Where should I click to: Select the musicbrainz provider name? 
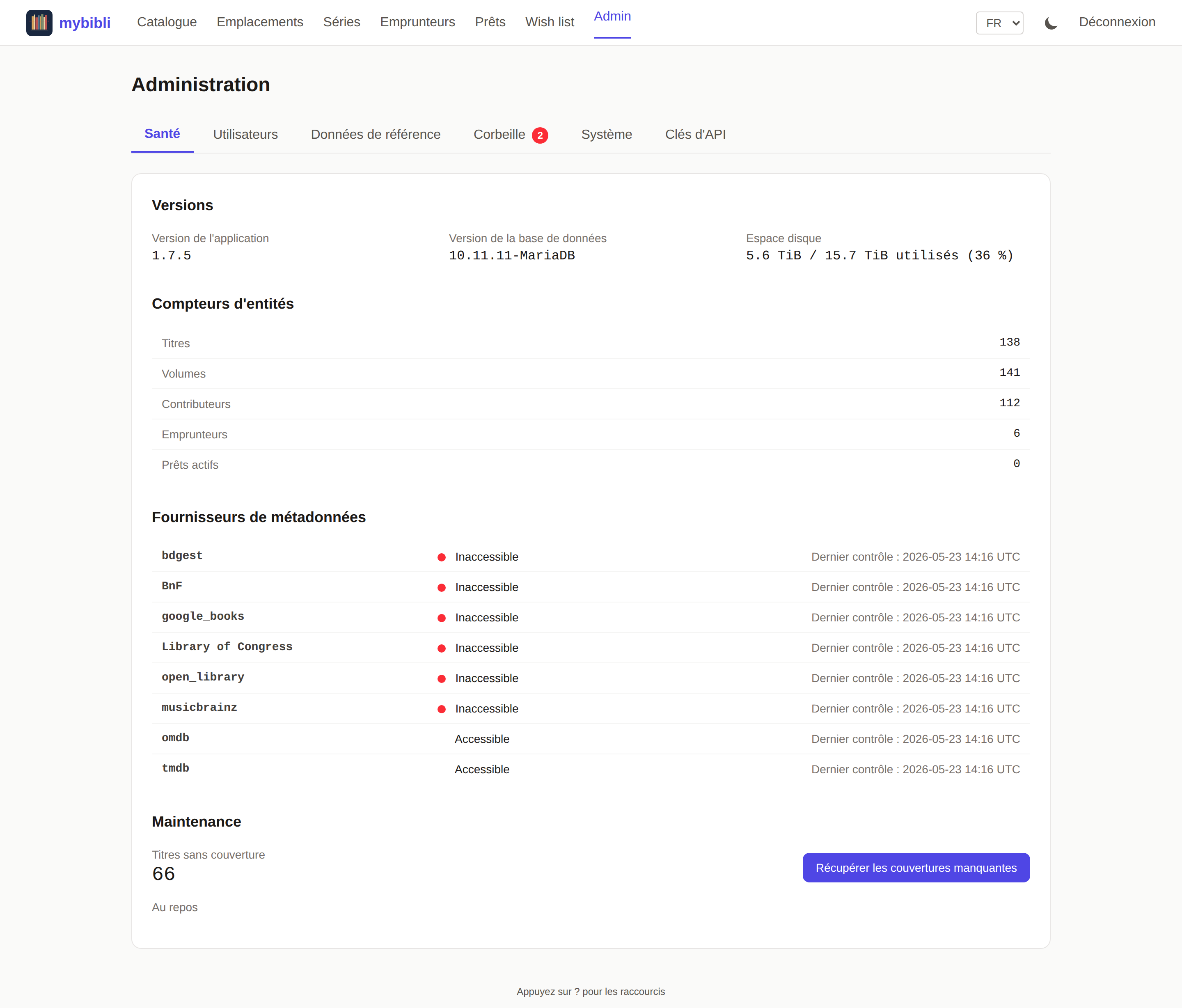coord(199,708)
